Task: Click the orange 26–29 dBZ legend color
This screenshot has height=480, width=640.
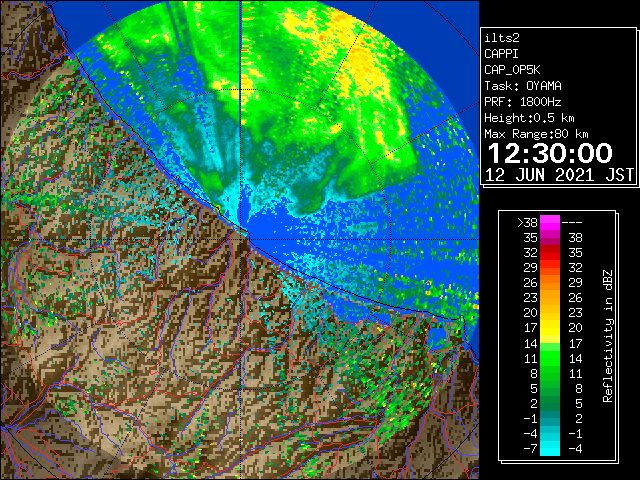Action: [x=550, y=283]
